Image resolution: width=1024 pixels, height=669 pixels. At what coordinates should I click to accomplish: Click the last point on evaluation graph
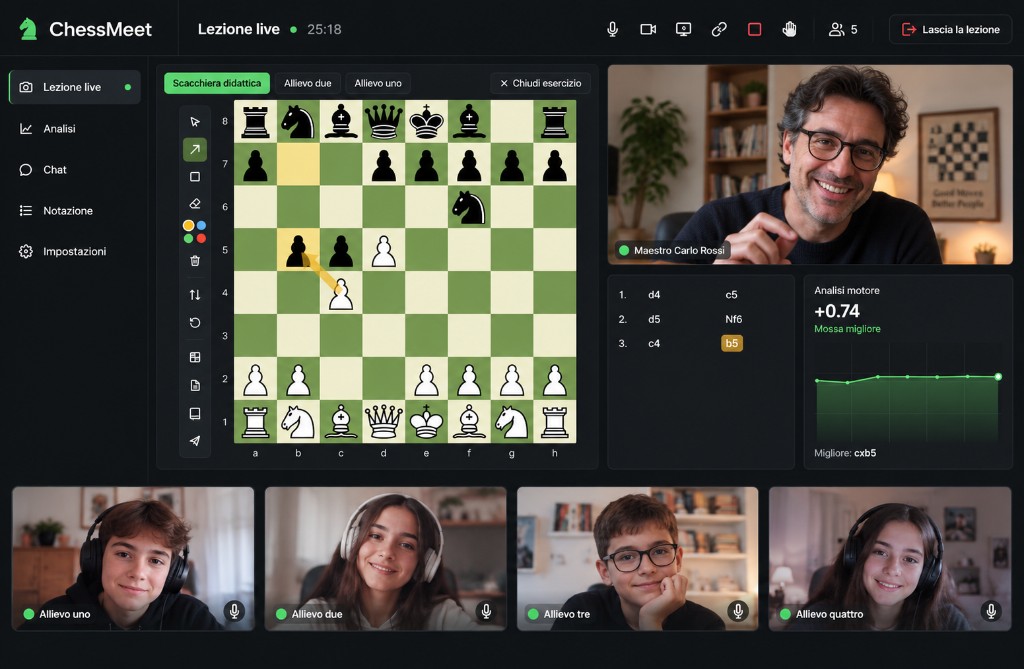[998, 377]
